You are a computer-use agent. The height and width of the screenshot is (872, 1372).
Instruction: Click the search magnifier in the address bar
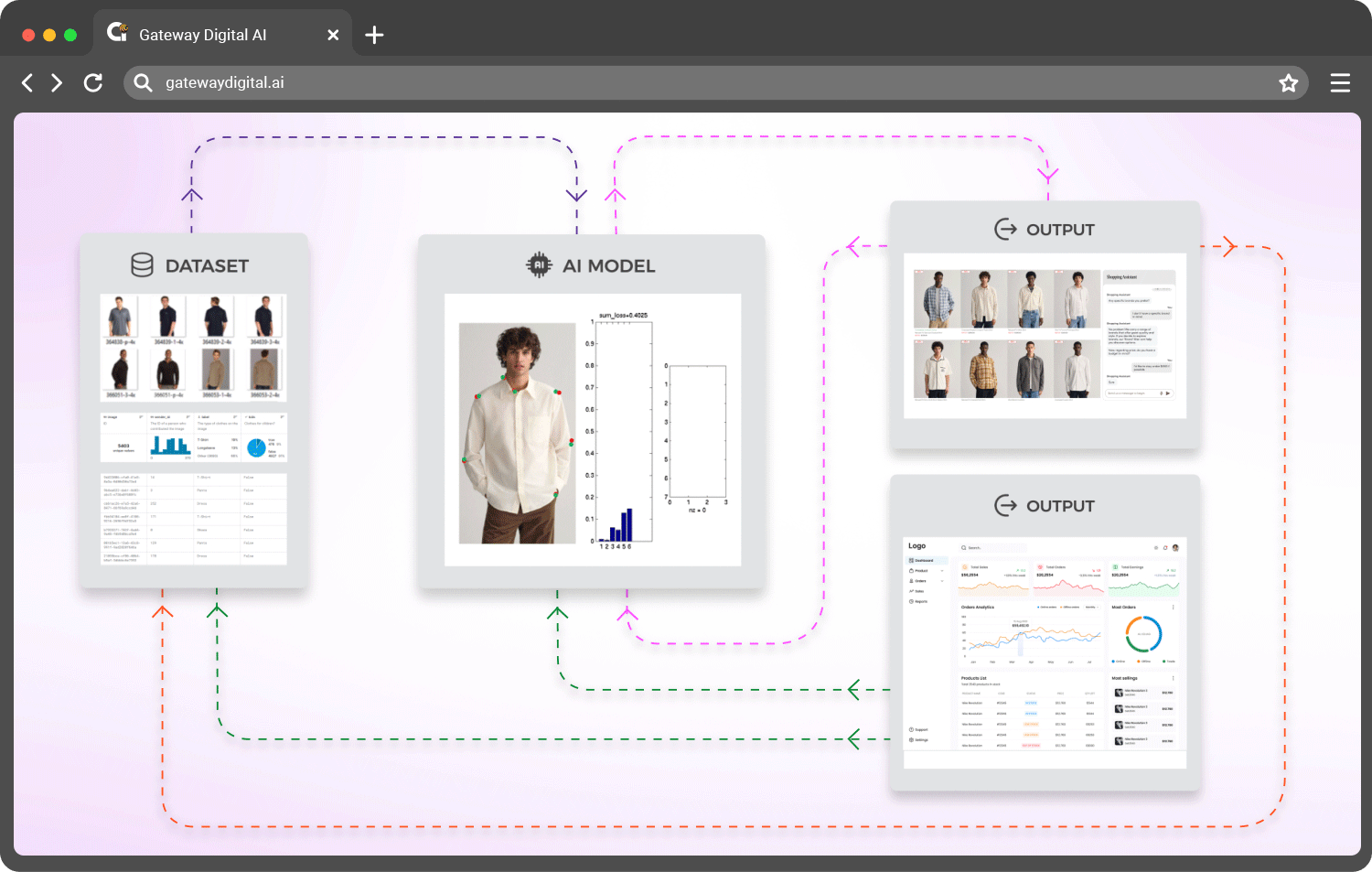coord(143,83)
